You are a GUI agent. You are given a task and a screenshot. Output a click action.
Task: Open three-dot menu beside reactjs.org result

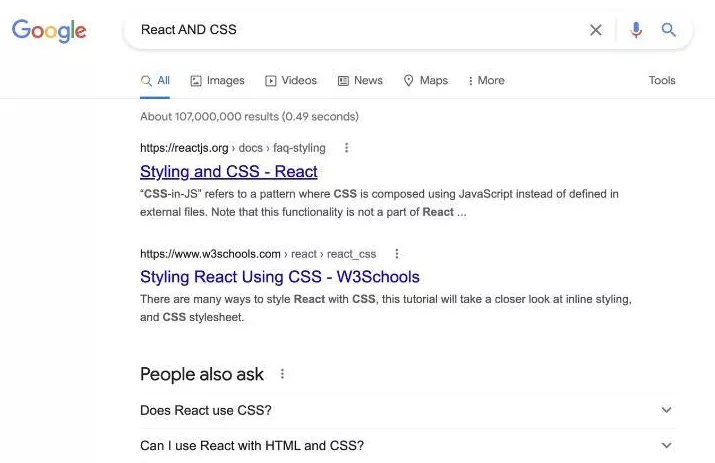pos(347,148)
